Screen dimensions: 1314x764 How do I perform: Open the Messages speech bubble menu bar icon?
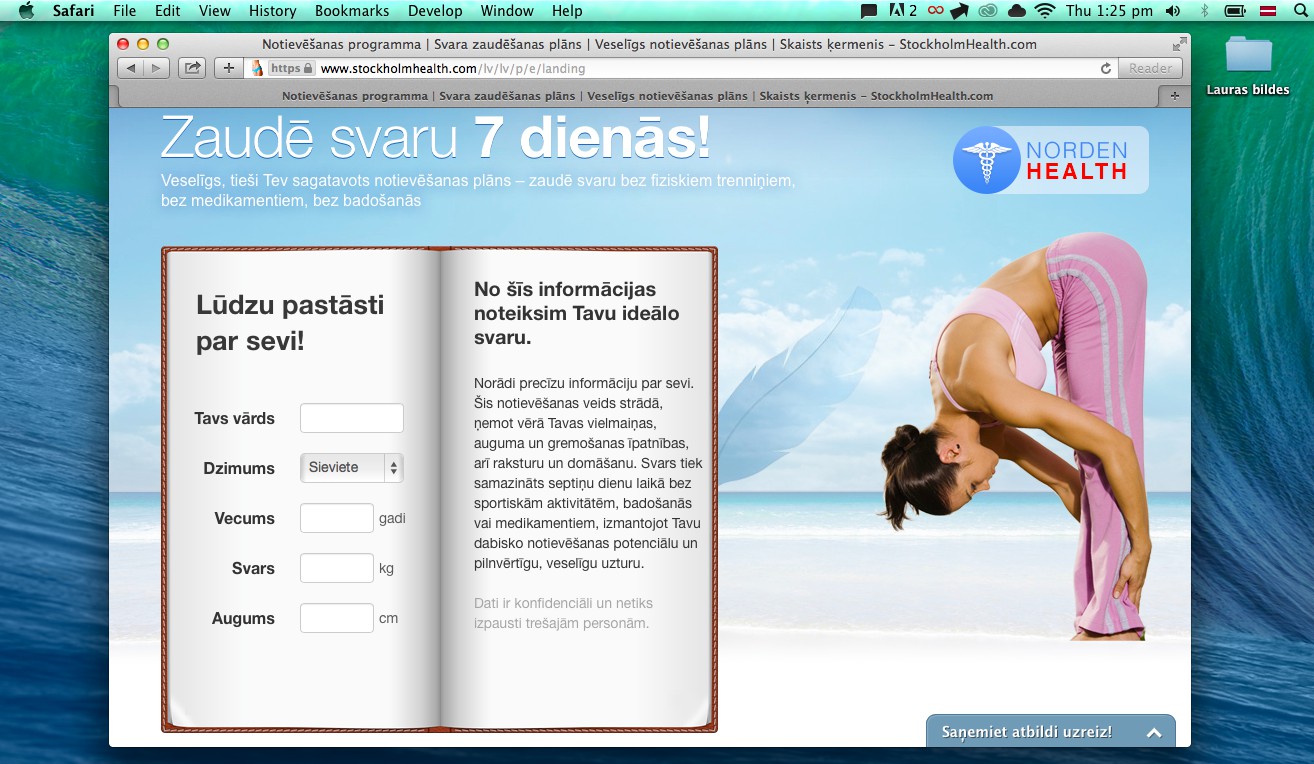[869, 11]
